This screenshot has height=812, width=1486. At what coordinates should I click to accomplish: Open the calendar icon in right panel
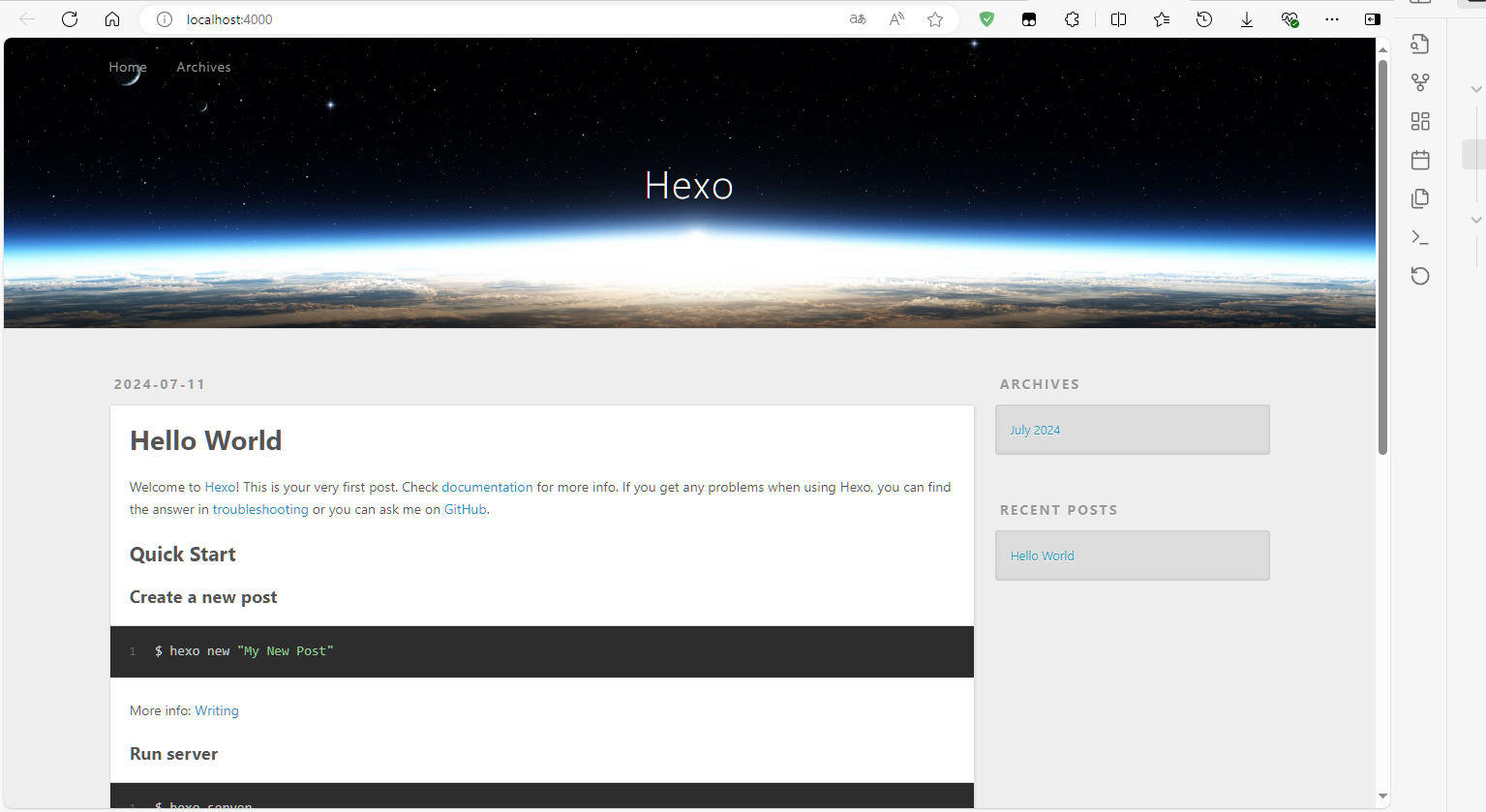coord(1420,160)
